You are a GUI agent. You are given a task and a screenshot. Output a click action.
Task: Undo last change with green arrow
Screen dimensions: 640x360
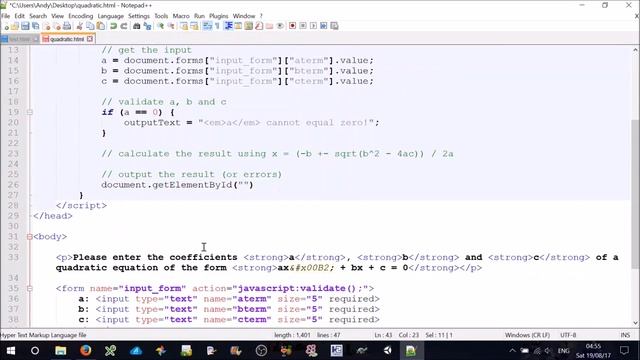click(x=113, y=26)
